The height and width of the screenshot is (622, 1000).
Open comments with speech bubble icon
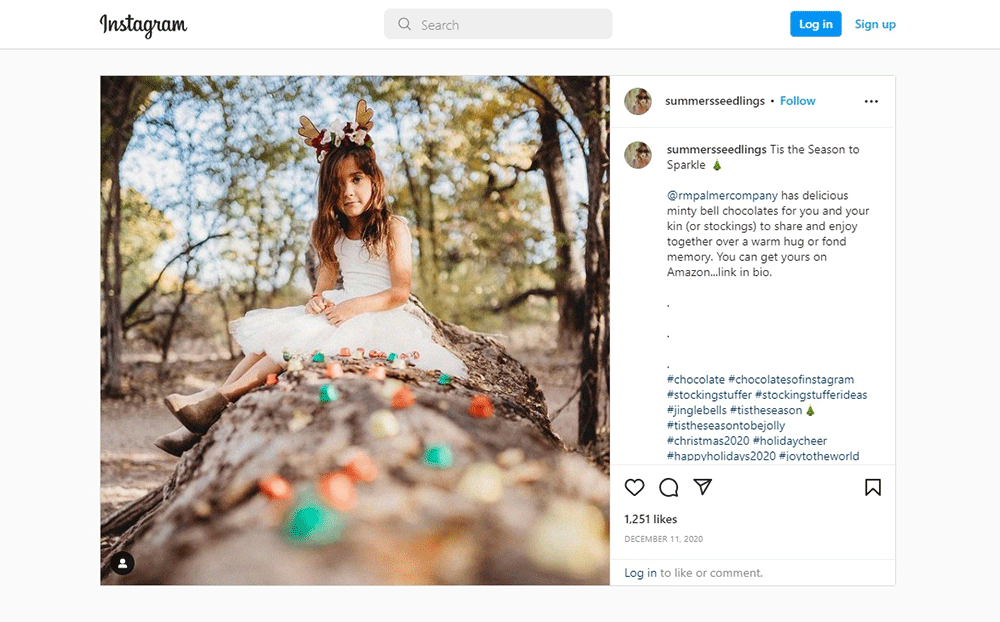[669, 487]
